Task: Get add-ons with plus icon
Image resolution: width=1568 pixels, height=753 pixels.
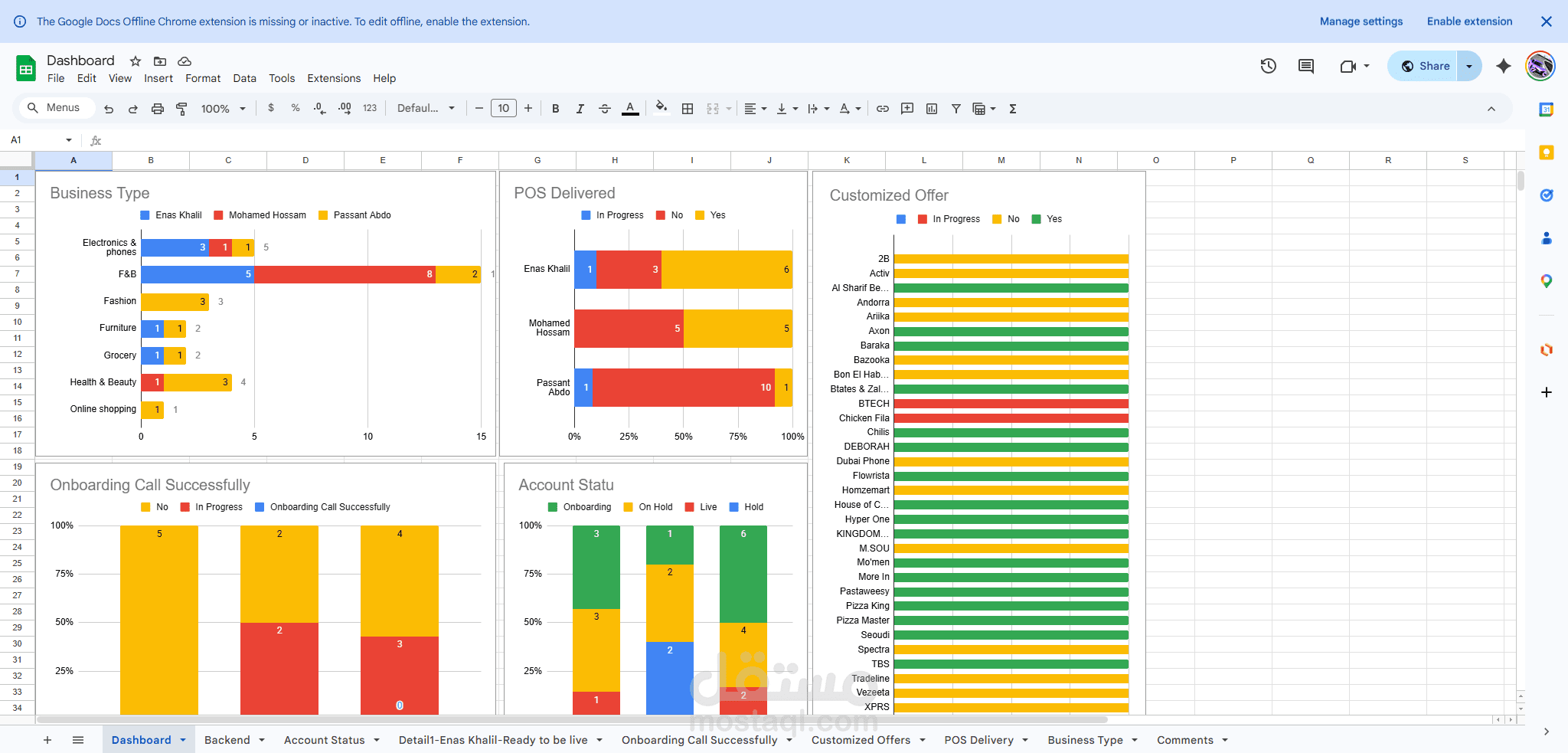Action: pos(1547,392)
